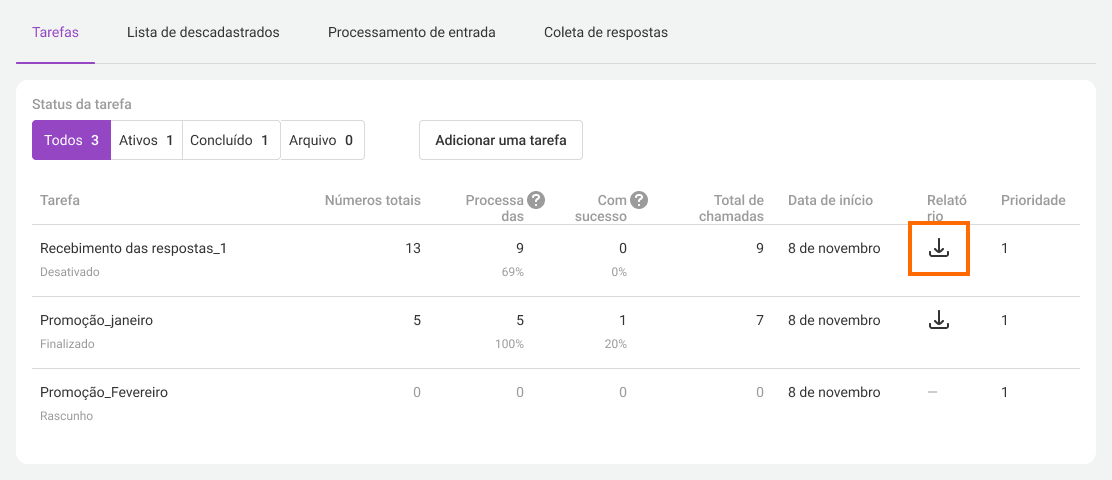1112x480 pixels.
Task: Sort by Números totais column header
Action: [372, 201]
